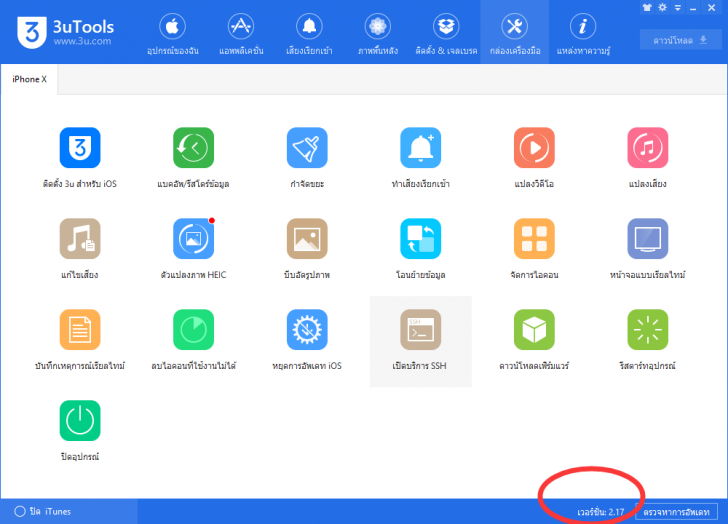Open the skin shirt icon in title bar
The image size is (728, 524).
[x=647, y=7]
